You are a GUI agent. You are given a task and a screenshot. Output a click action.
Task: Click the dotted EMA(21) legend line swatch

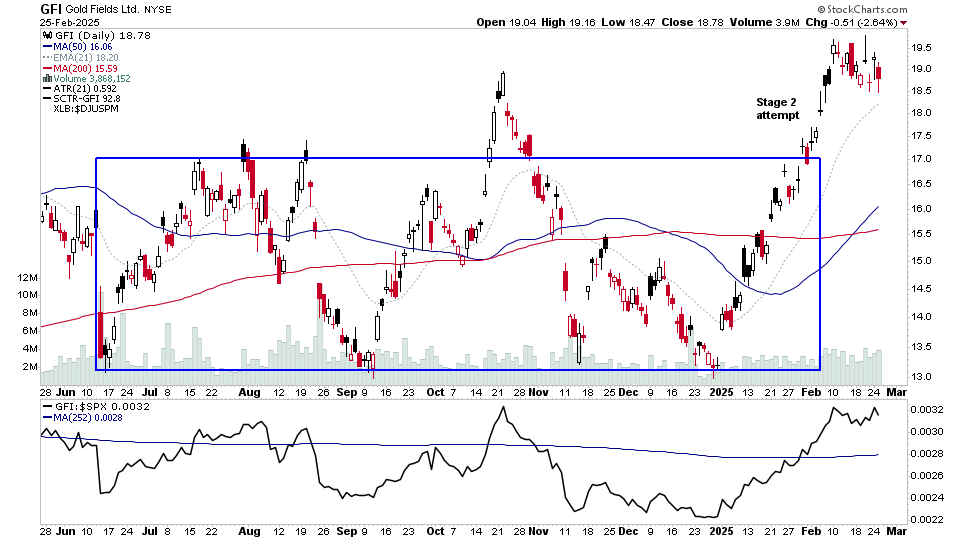pyautogui.click(x=47, y=58)
